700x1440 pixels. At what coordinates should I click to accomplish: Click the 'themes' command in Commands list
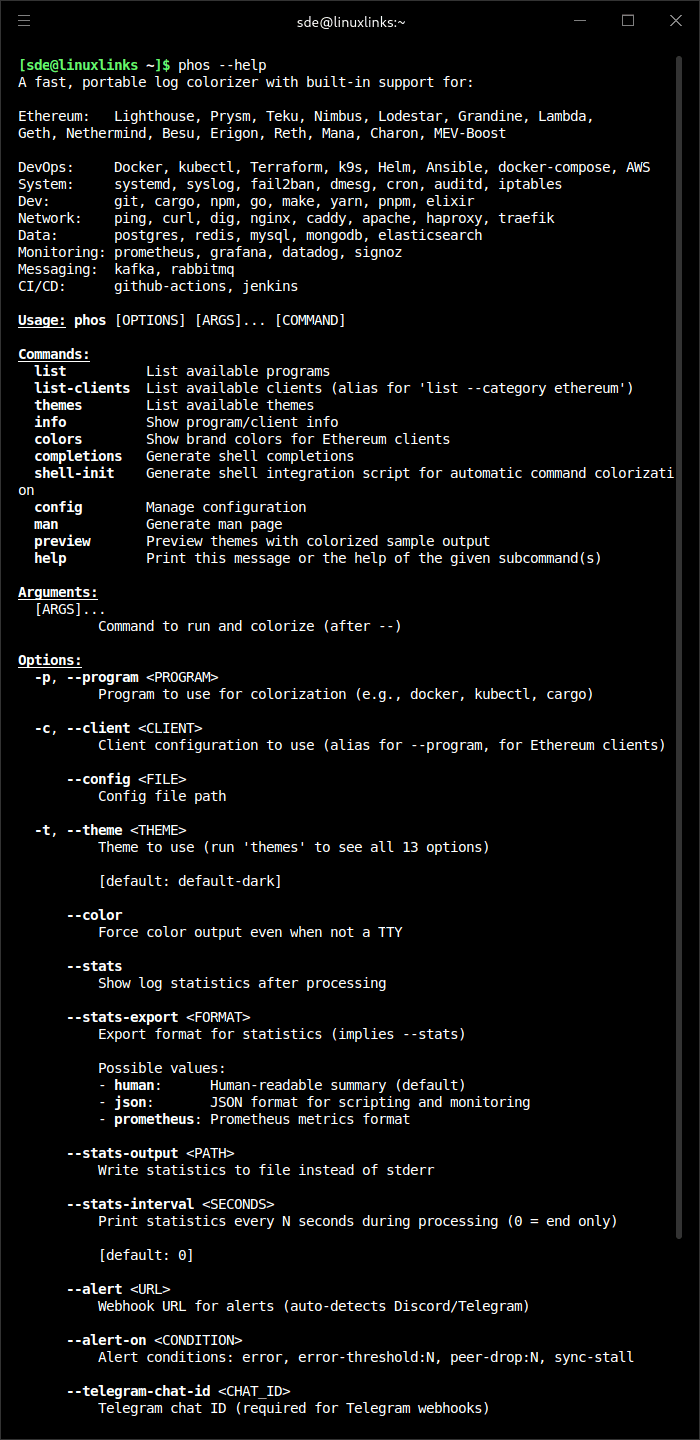point(58,405)
